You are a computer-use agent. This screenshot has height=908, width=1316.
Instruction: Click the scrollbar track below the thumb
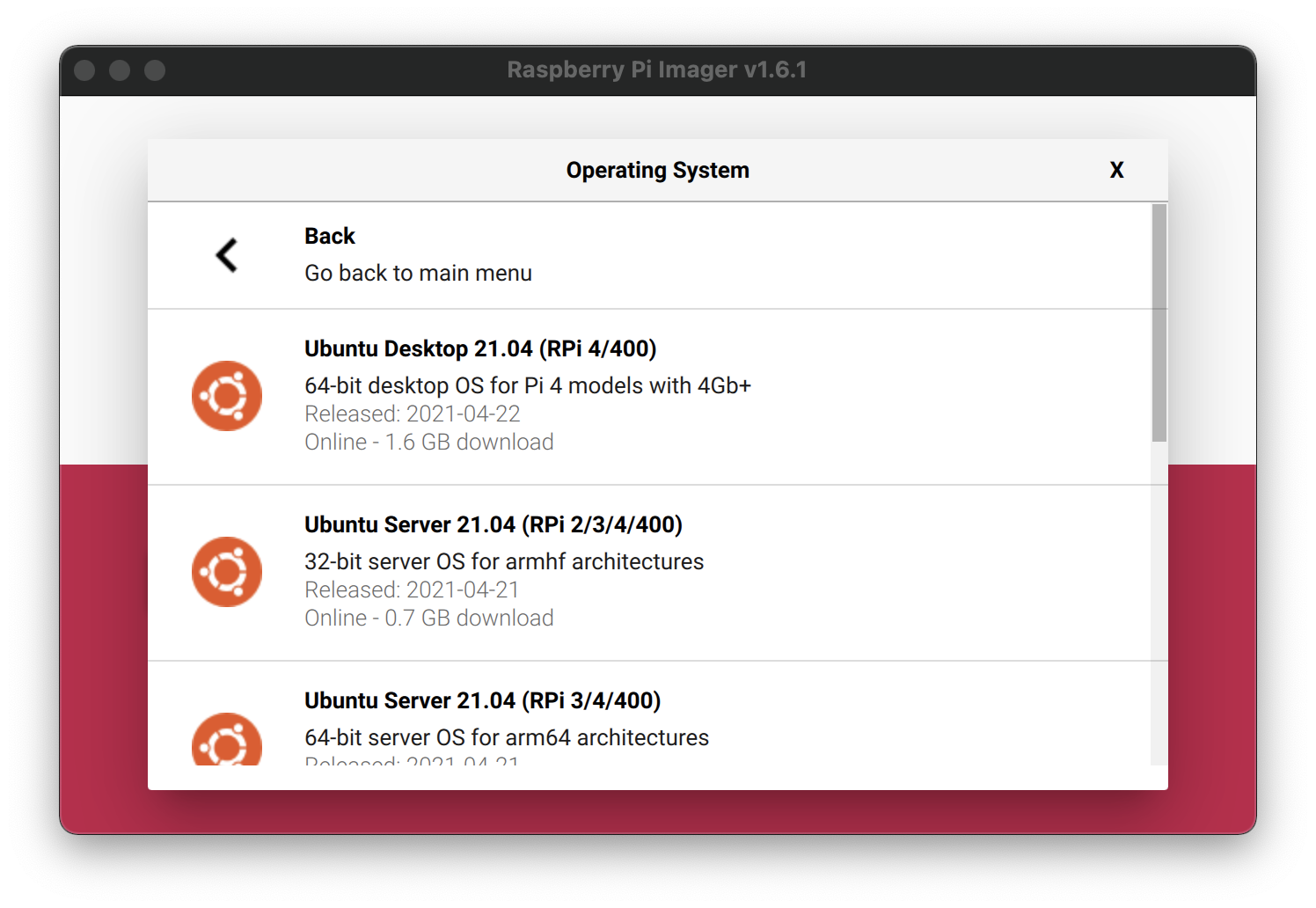point(1159,604)
